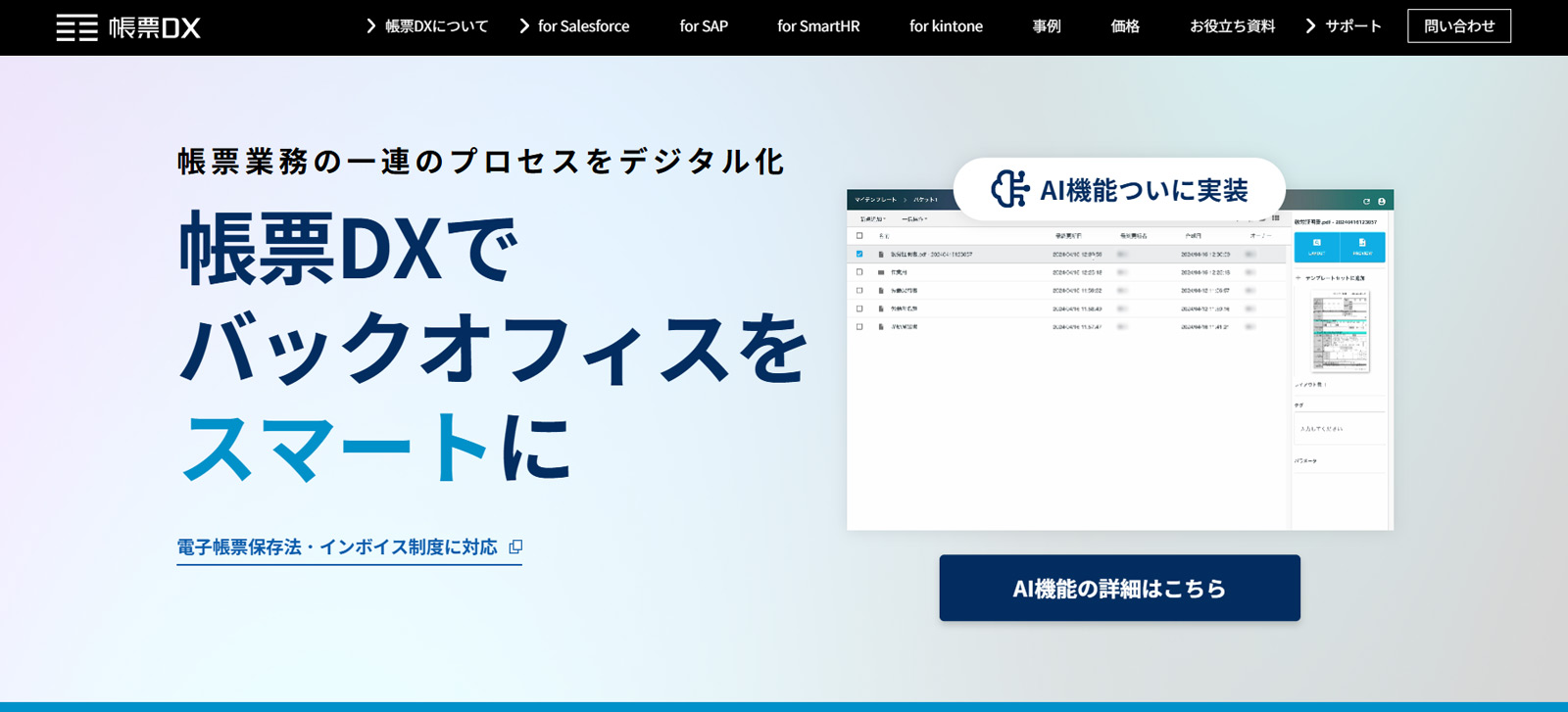
Task: Check the checkbox of the 11:58:02 row
Action: click(859, 290)
